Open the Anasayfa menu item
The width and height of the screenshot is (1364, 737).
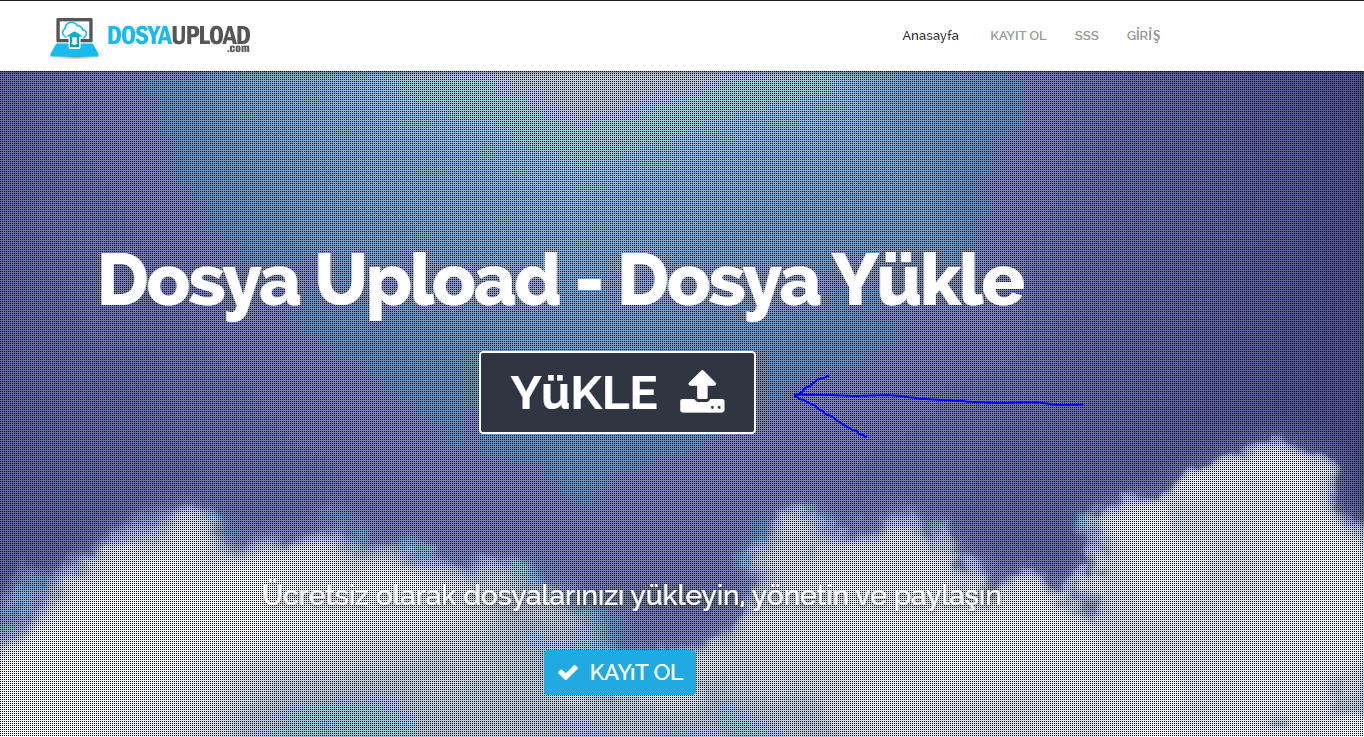[930, 36]
